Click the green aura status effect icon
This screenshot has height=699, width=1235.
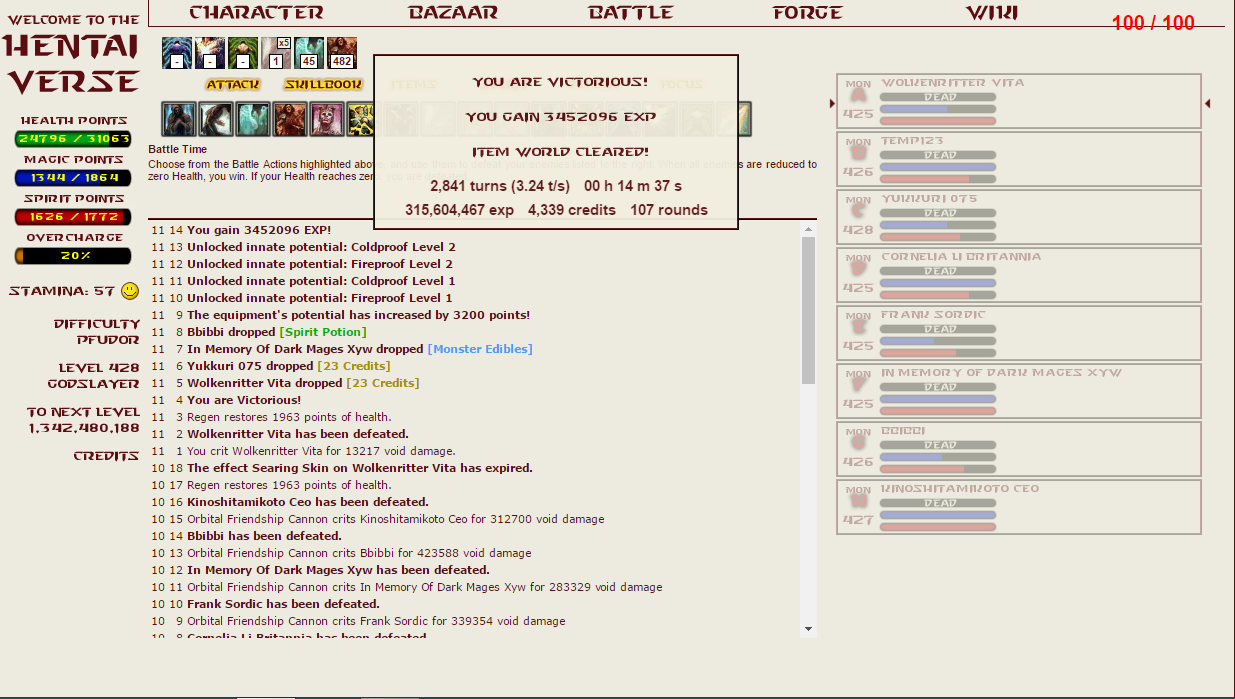(x=243, y=53)
